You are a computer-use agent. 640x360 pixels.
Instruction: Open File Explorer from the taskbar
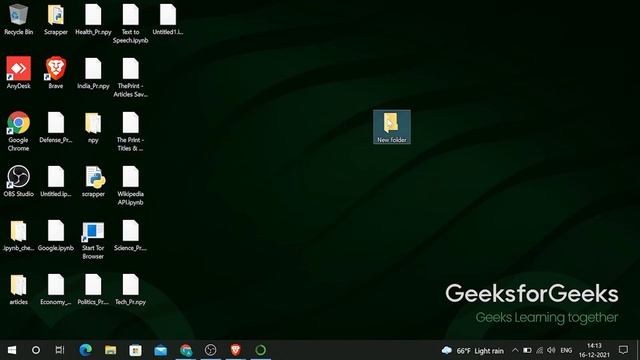pyautogui.click(x=111, y=350)
